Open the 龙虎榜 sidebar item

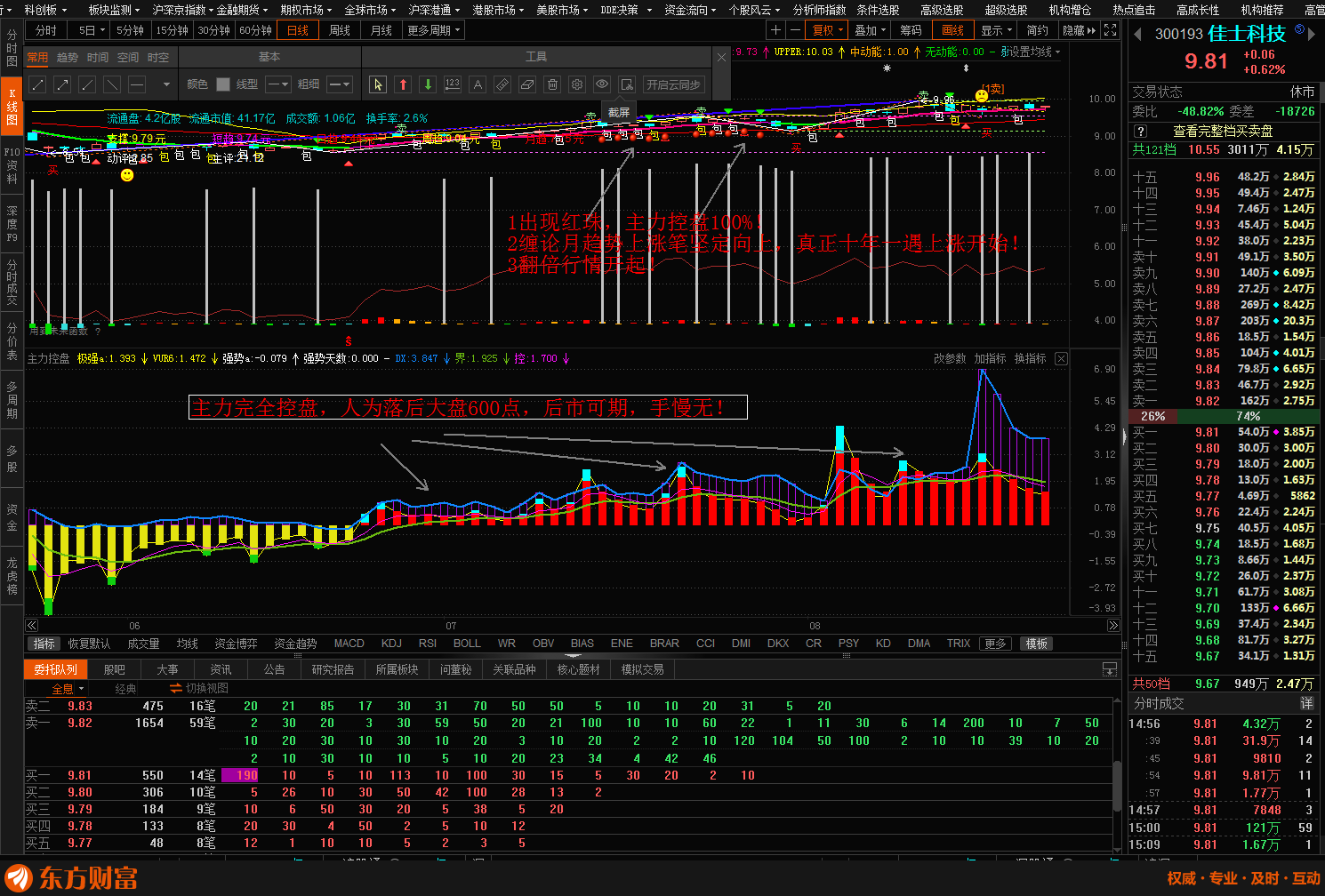click(x=12, y=576)
